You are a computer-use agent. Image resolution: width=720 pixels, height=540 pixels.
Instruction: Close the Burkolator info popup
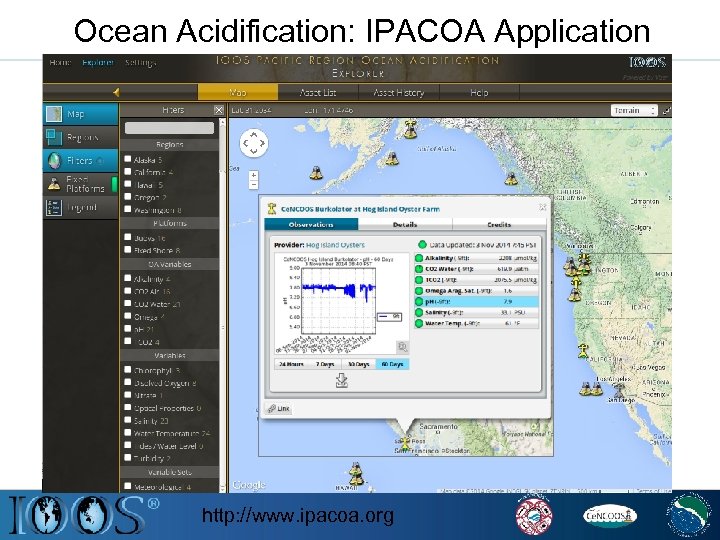click(x=542, y=207)
